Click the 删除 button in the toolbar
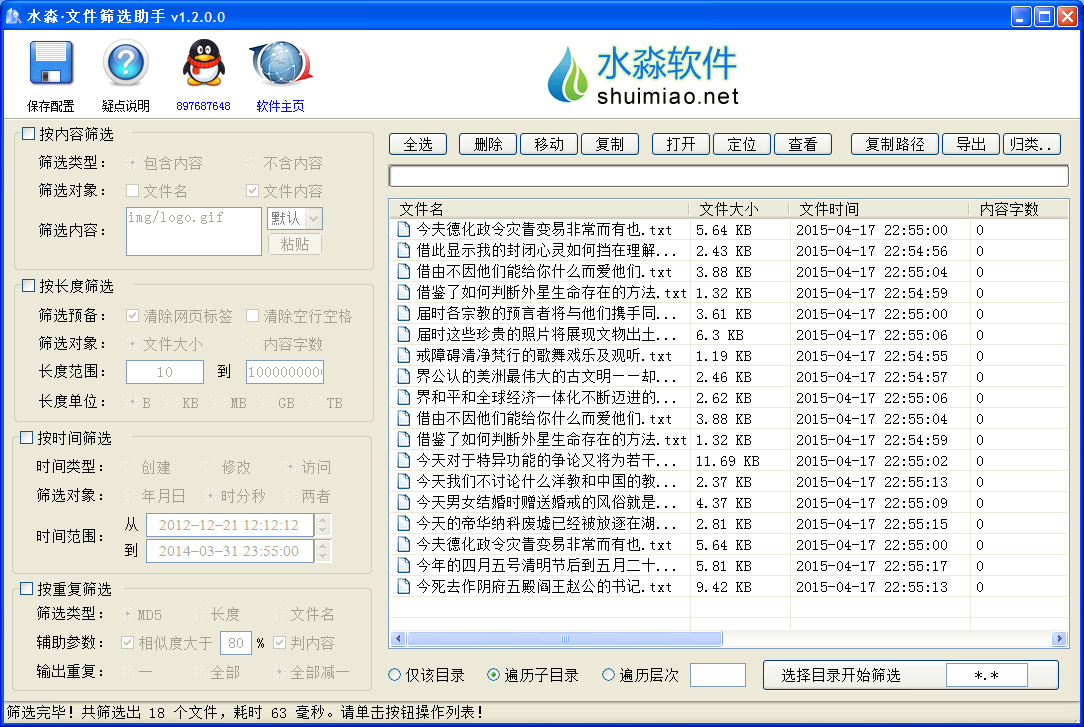1084x727 pixels. pyautogui.click(x=487, y=143)
